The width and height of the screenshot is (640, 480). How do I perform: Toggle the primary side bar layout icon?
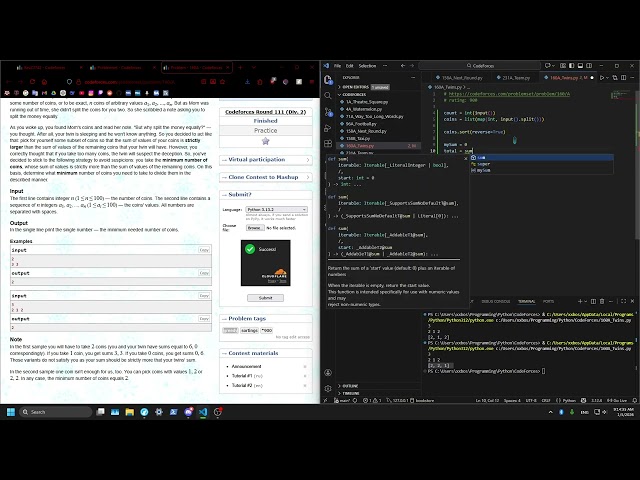571,66
